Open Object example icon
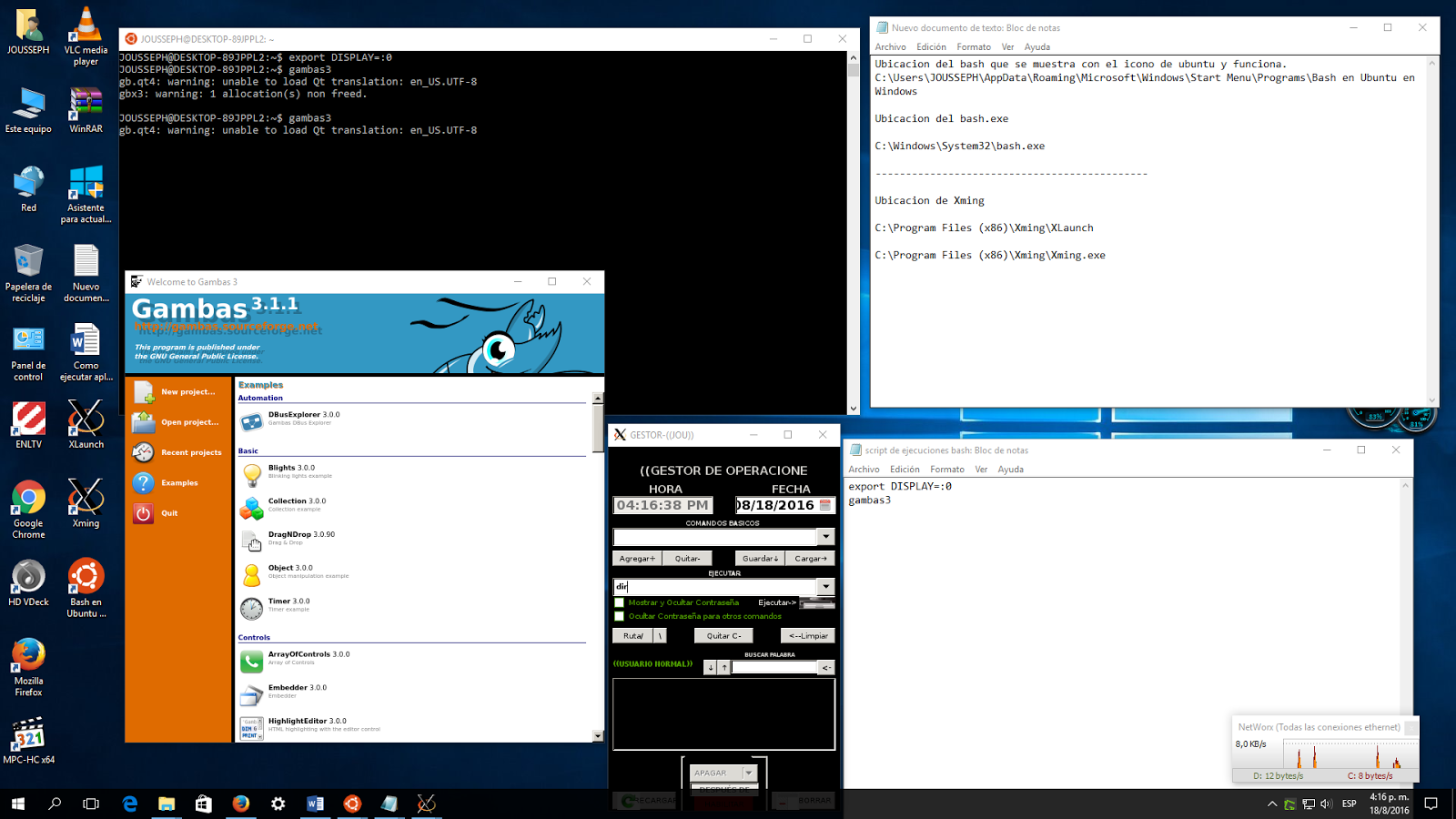This screenshot has height=819, width=1456. click(252, 575)
